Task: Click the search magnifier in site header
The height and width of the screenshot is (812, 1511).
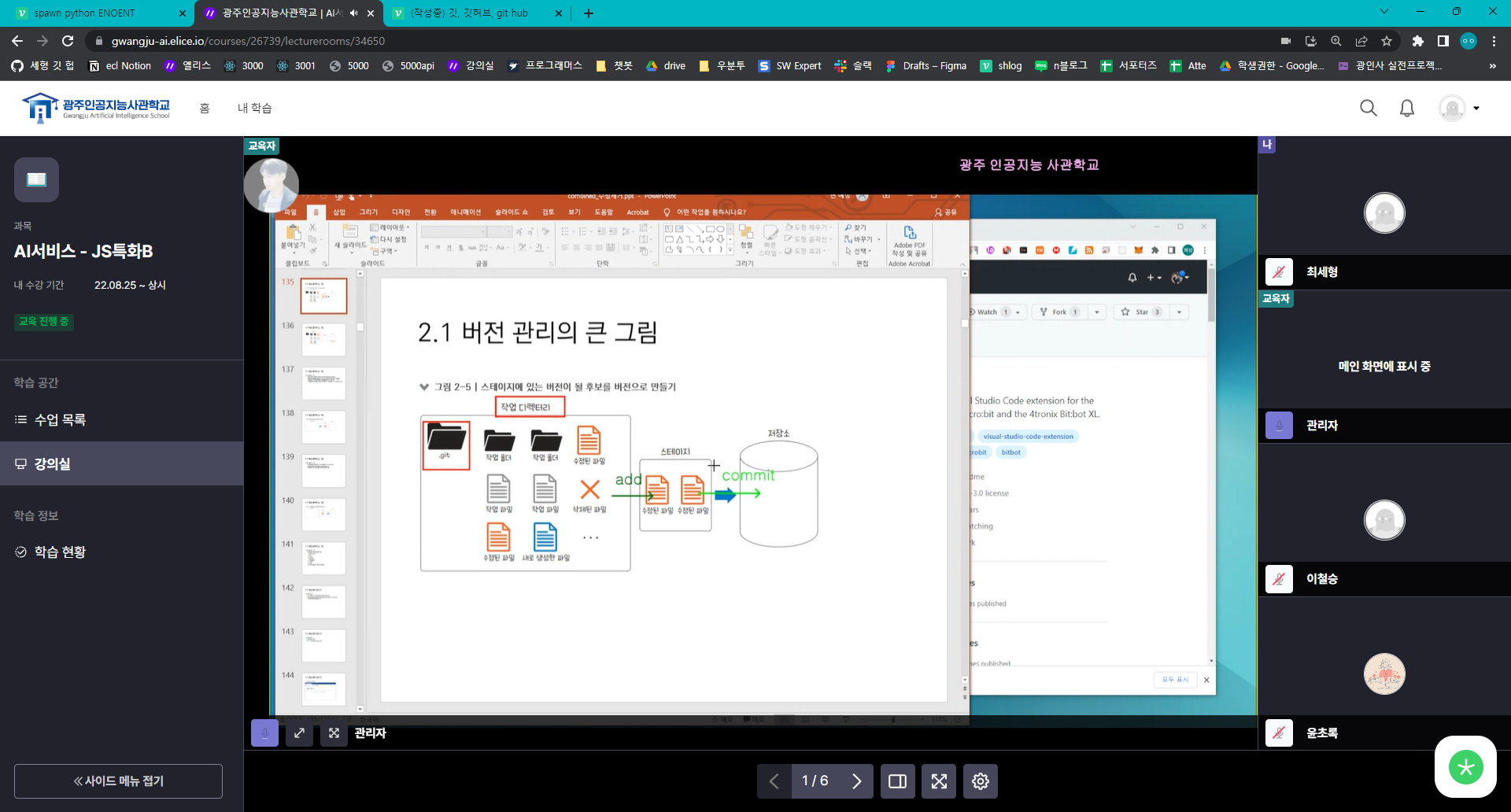Action: pos(1369,108)
